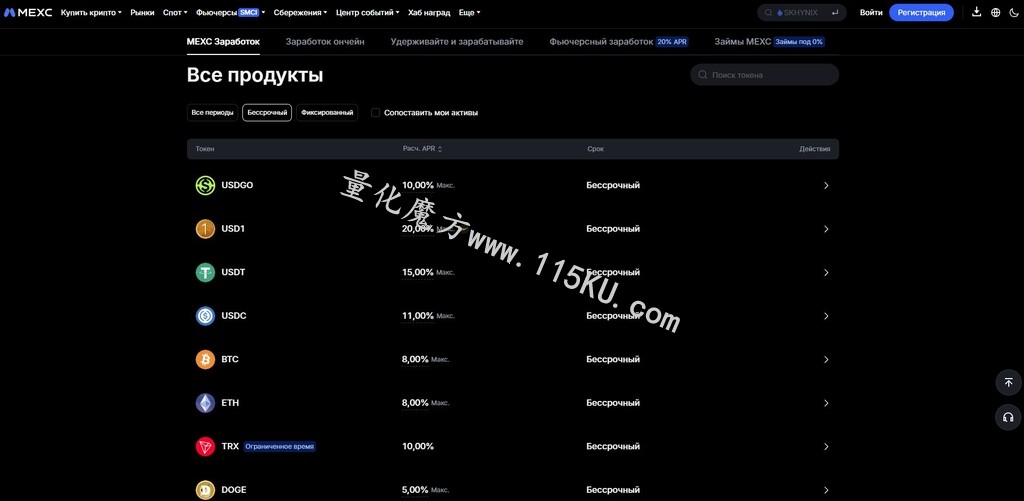
Task: Click the 11,00% APR value for USDC
Action: click(418, 316)
